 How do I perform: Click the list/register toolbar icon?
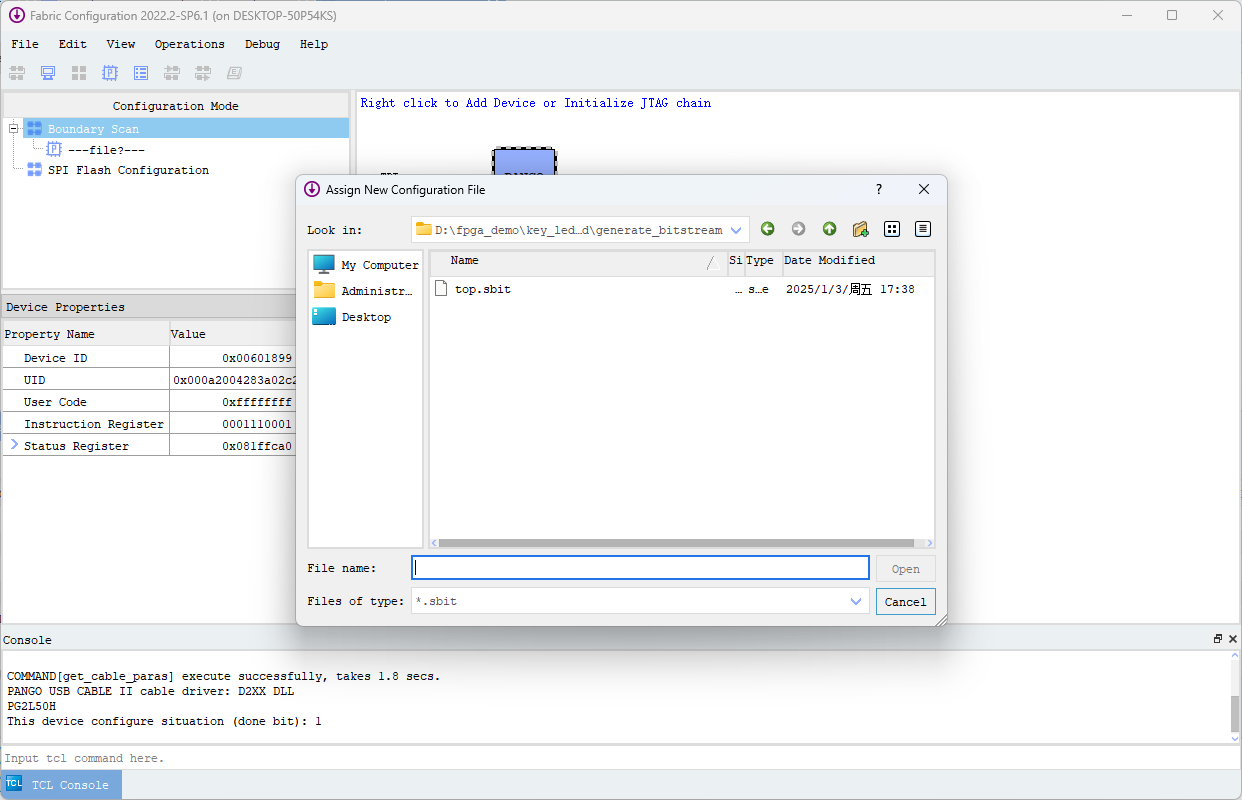(x=140, y=72)
